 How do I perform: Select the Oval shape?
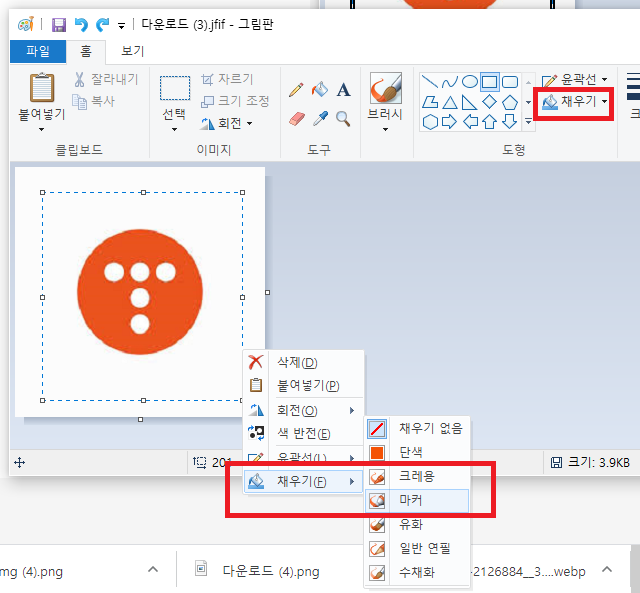click(x=470, y=82)
